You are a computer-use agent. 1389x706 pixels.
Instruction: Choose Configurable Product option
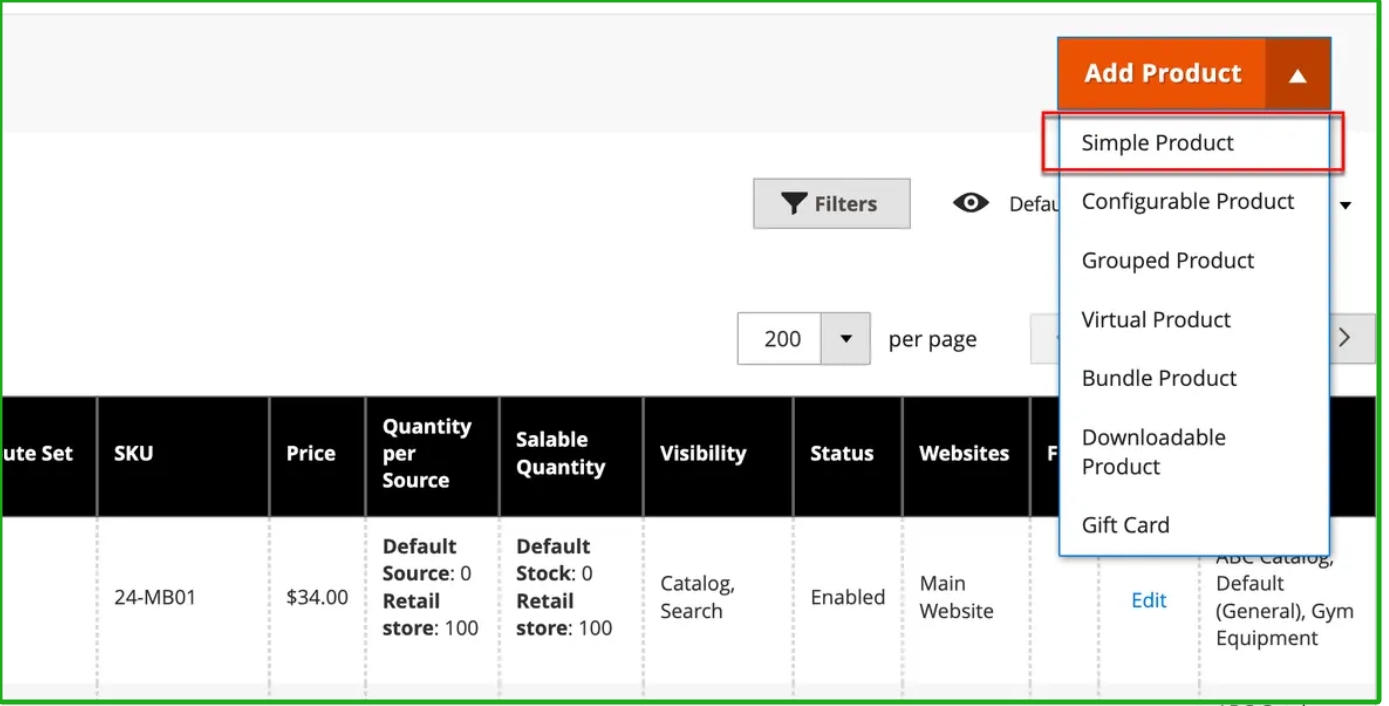[x=1187, y=202]
